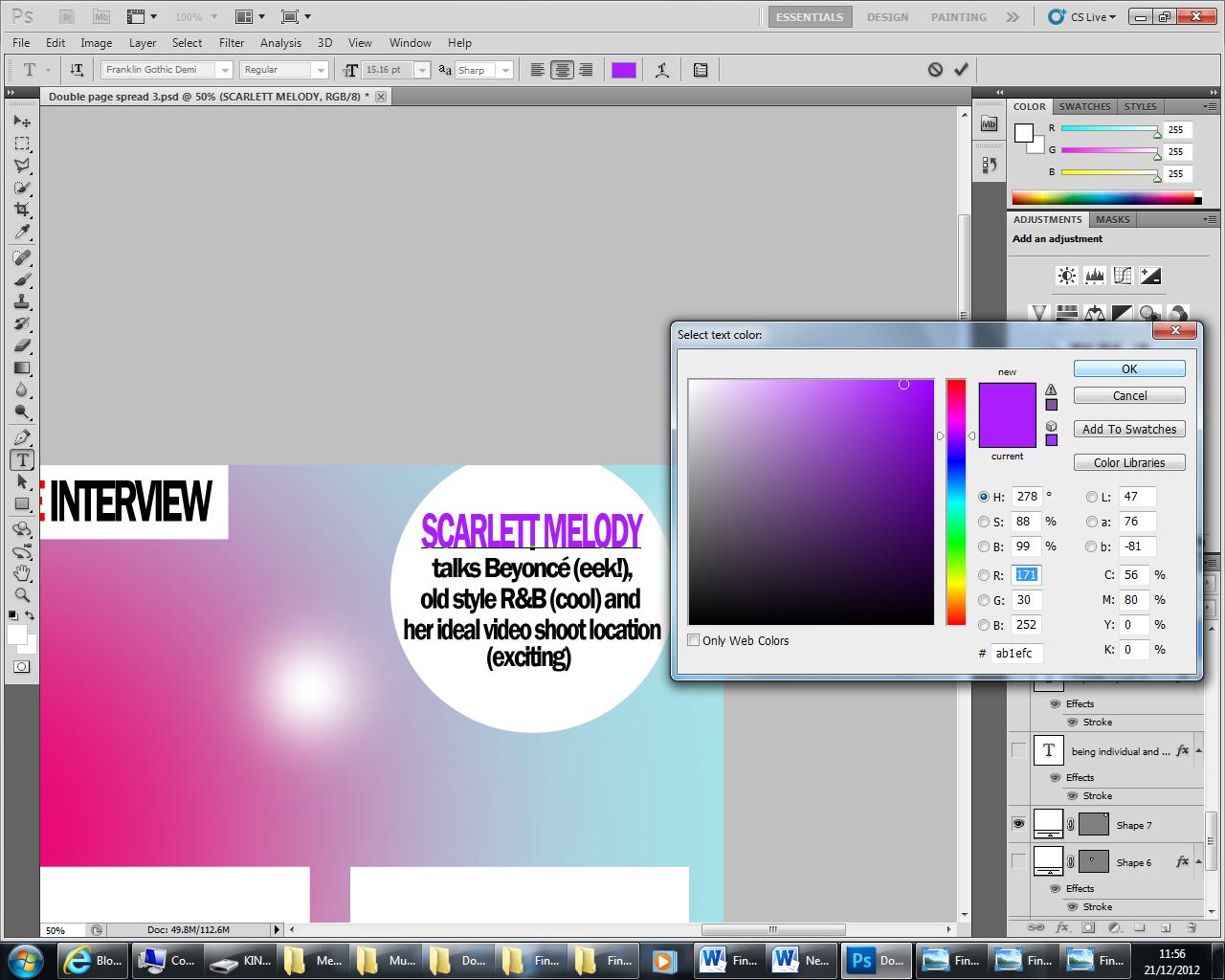1225x980 pixels.
Task: Open the Arrange Documents dropdown
Action: coord(251,16)
